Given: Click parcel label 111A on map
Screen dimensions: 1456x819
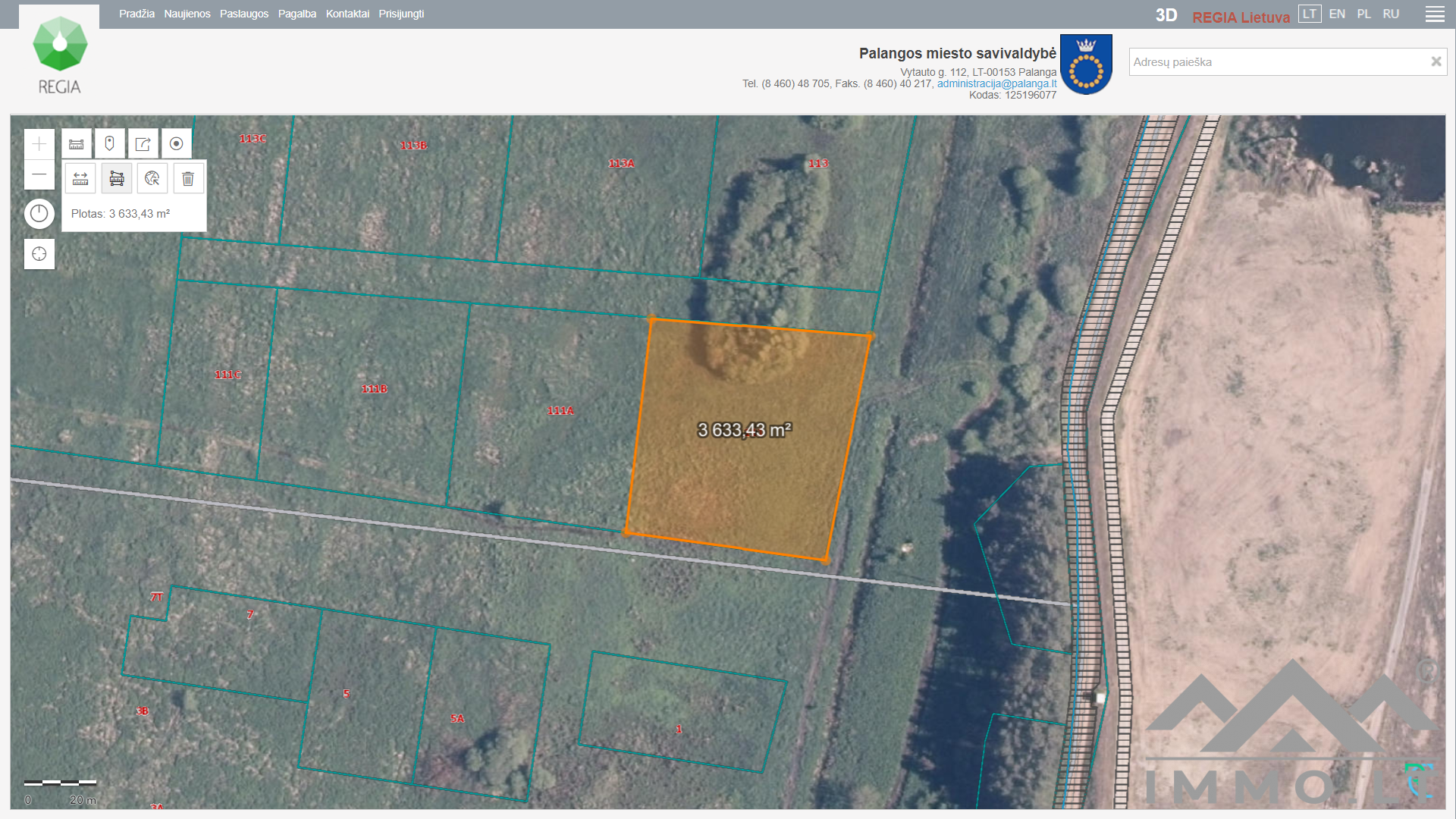Looking at the screenshot, I should click(560, 410).
